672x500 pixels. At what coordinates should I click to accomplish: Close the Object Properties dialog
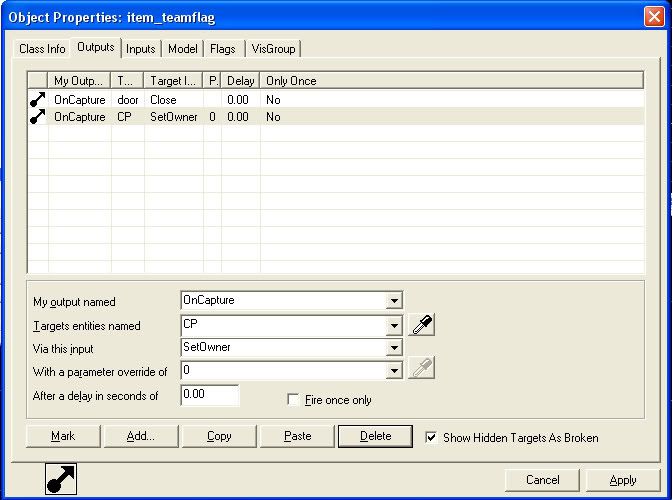point(651,19)
